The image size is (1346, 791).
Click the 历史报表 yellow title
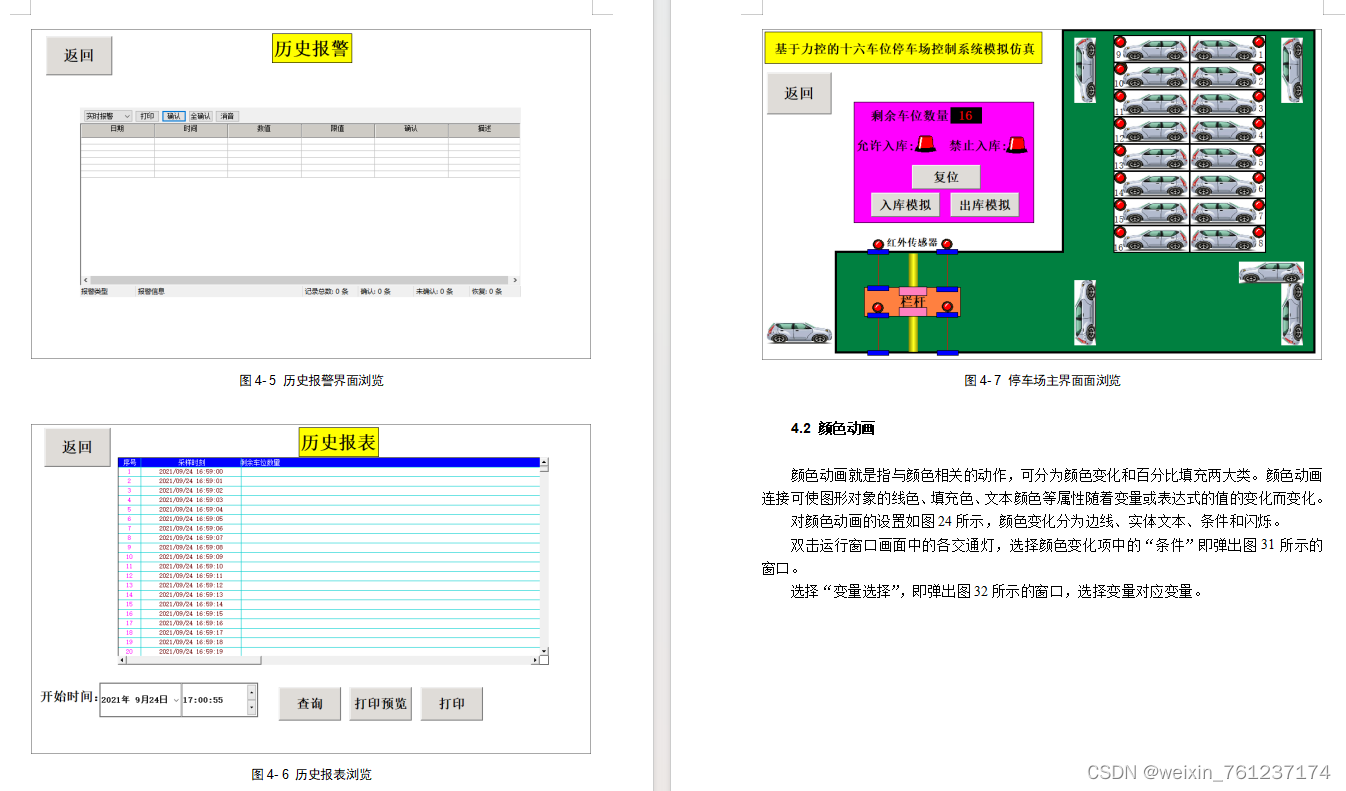tap(339, 443)
